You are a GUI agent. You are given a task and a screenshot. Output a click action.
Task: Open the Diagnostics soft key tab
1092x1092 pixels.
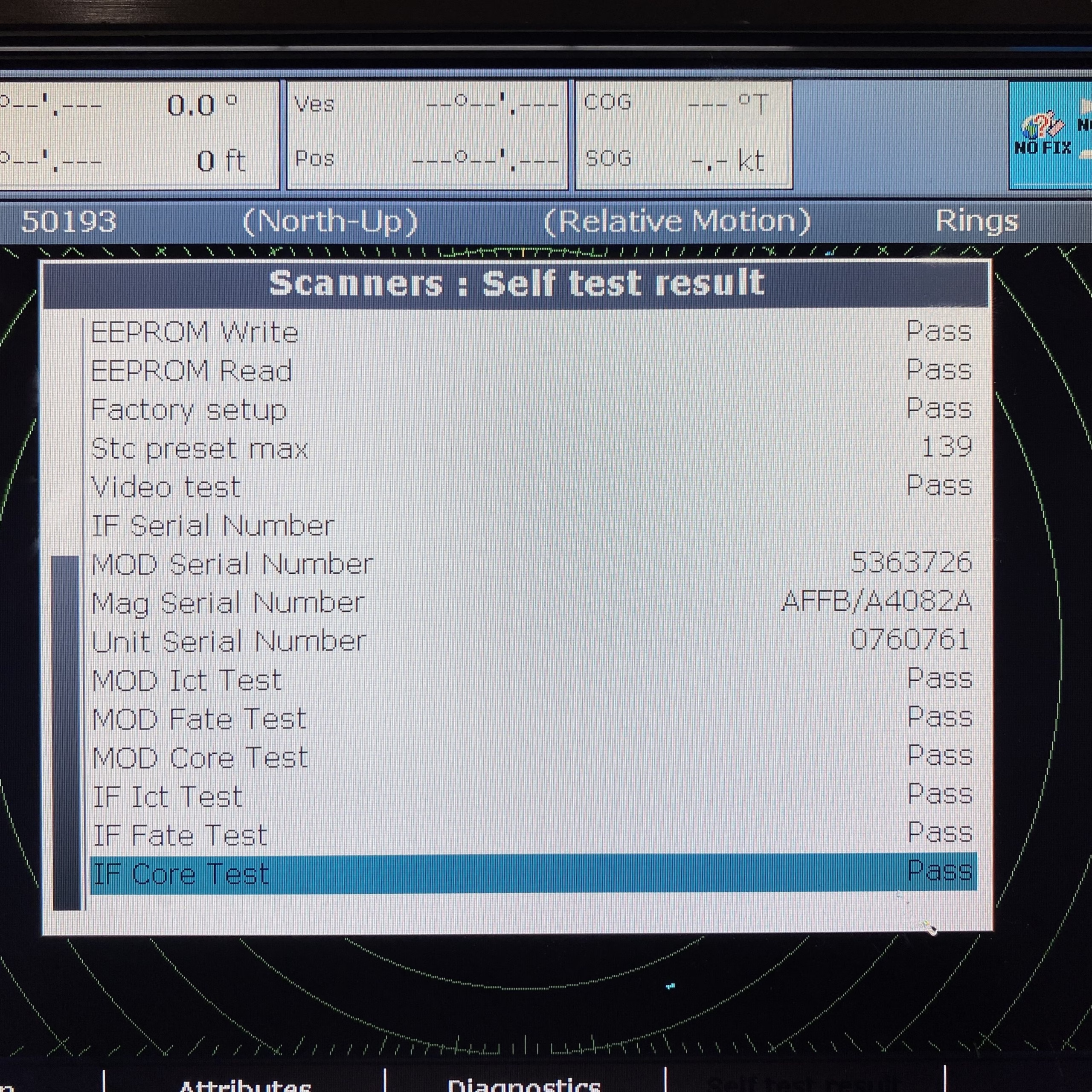524,1084
